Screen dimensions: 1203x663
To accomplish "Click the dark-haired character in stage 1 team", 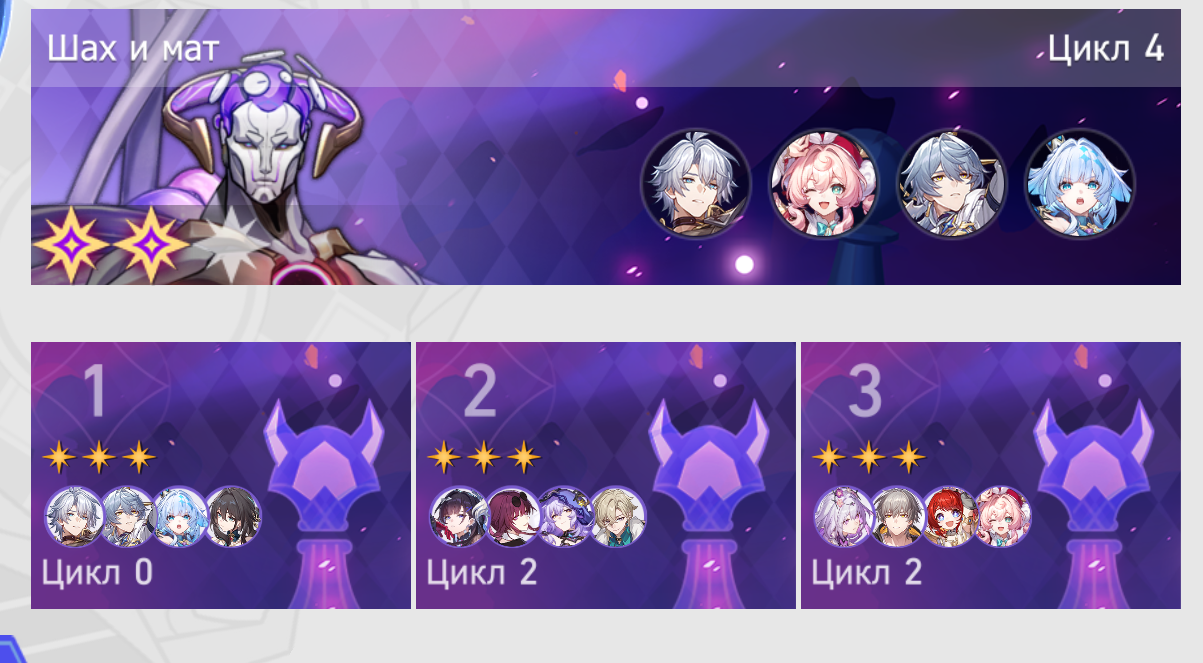I will pyautogui.click(x=233, y=517).
